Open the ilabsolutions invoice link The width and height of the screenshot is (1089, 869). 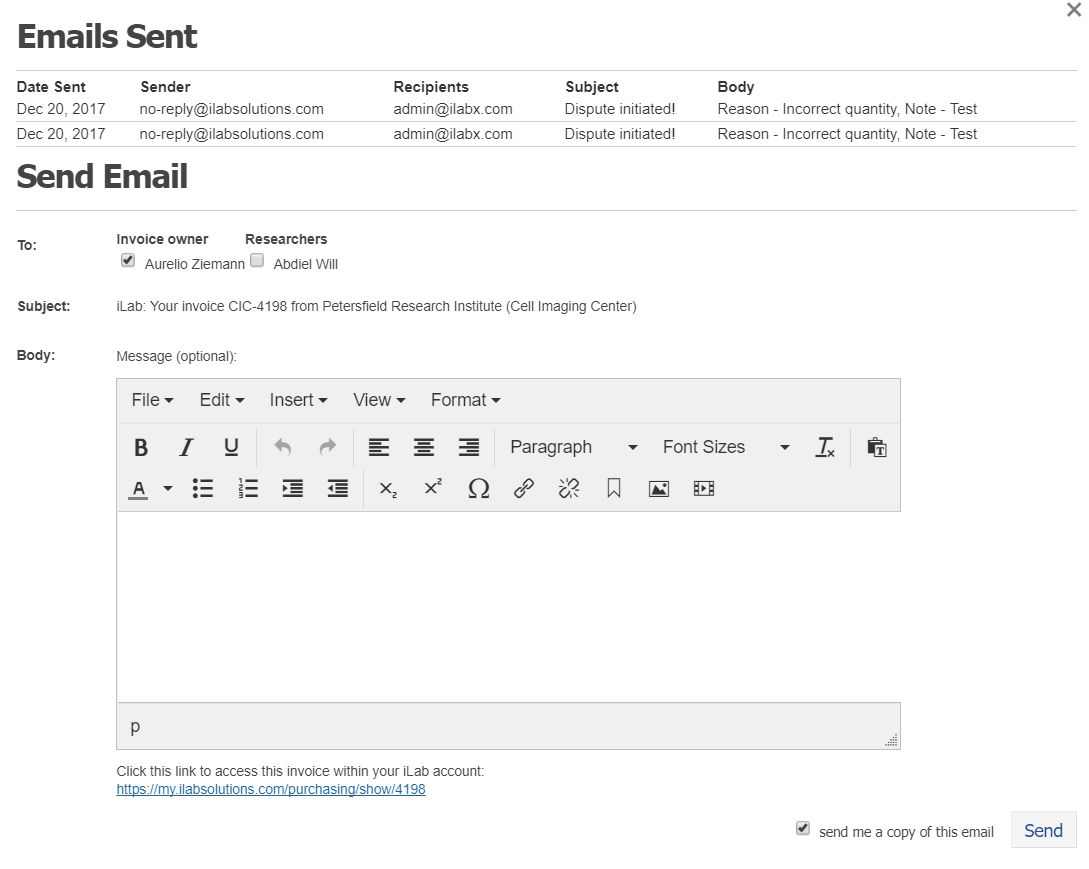[271, 789]
